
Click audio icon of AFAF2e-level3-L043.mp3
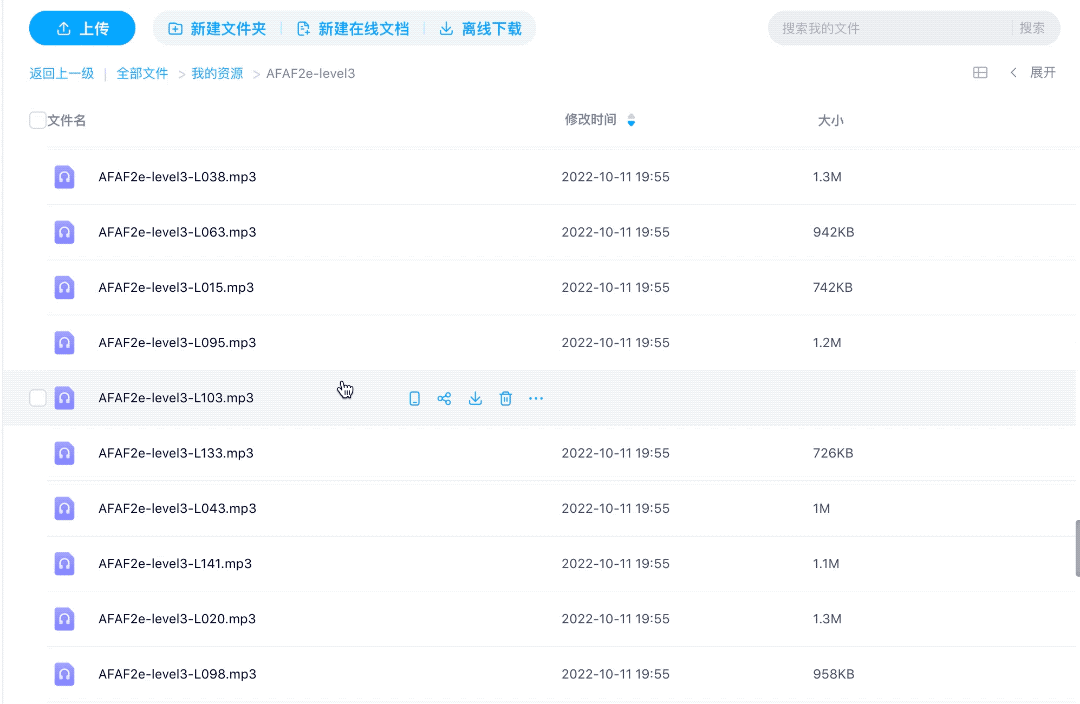tap(64, 508)
